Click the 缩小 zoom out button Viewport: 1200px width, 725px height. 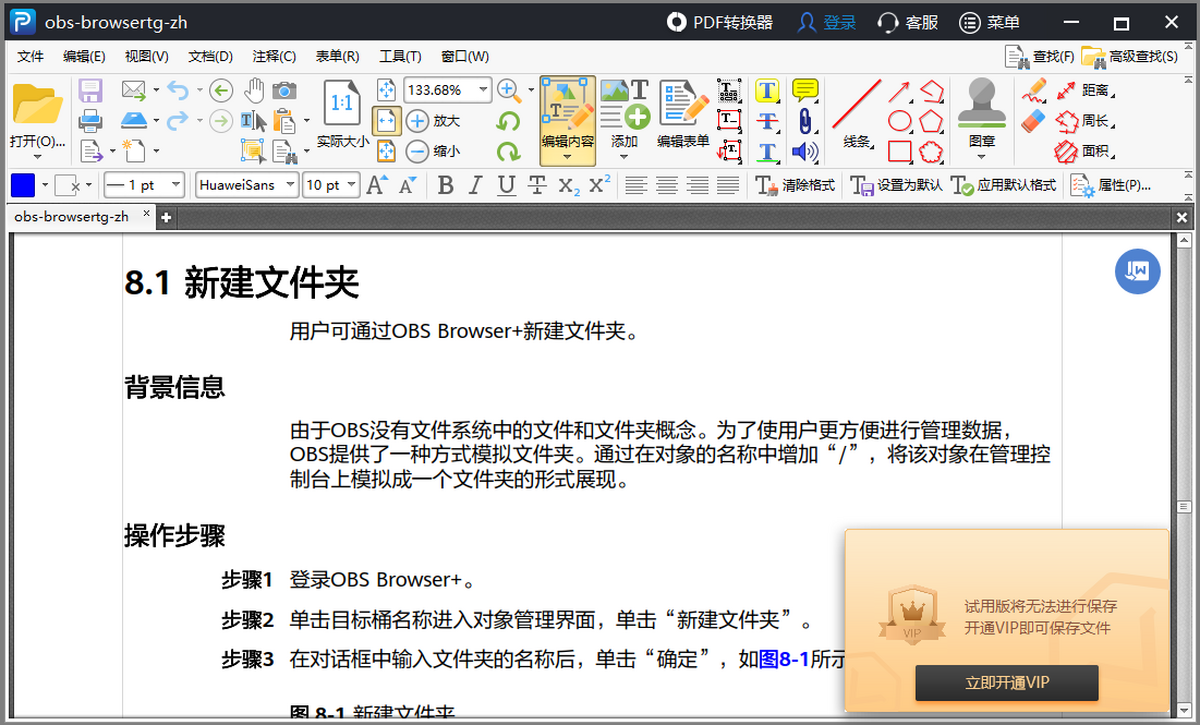(x=433, y=151)
